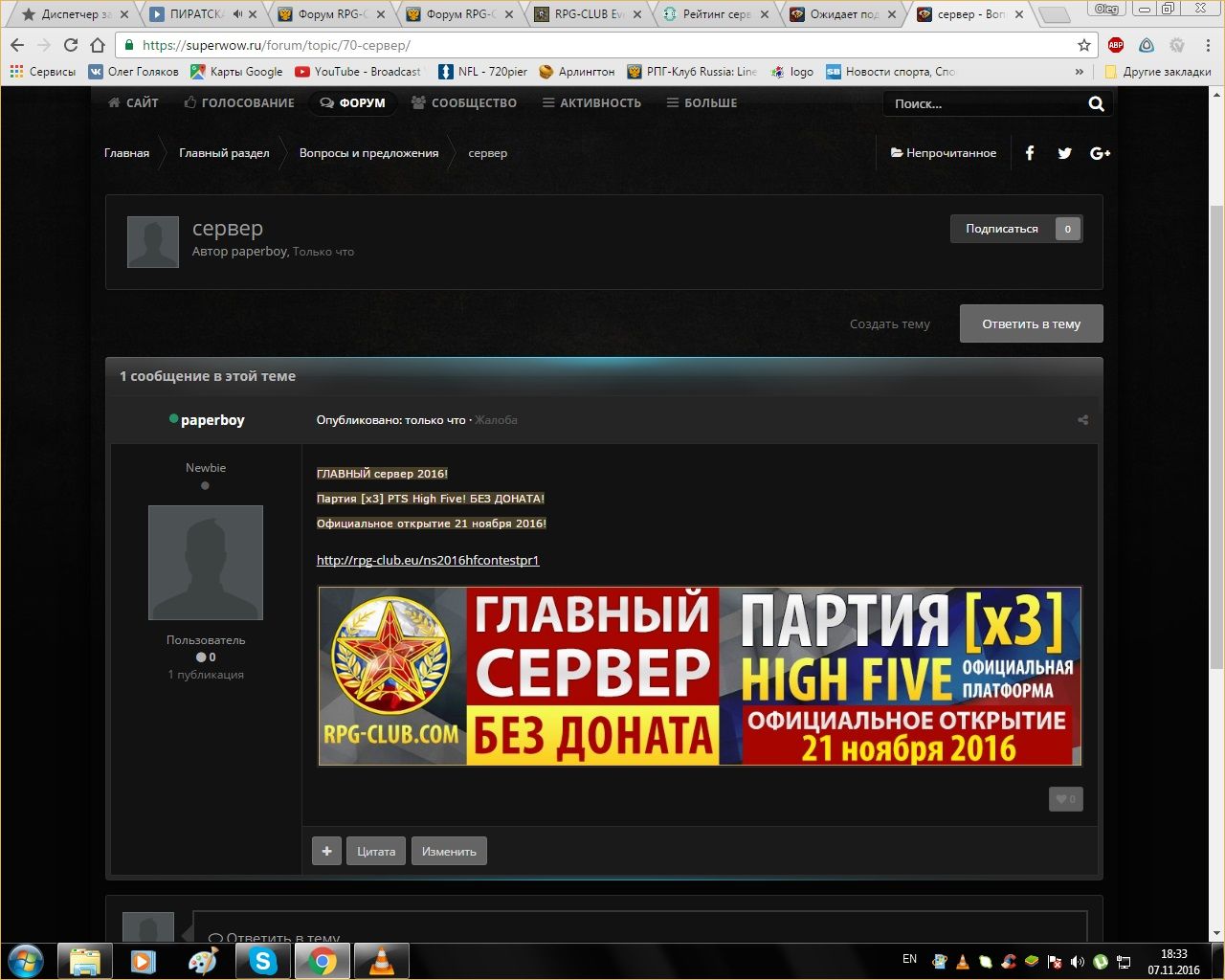Expand hidden bookmarks chevron

coord(1080,72)
